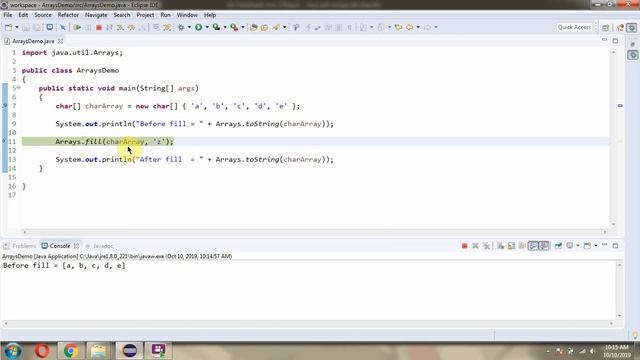
Task: Click the yellow Forward navigation arrow
Action: click(409, 27)
